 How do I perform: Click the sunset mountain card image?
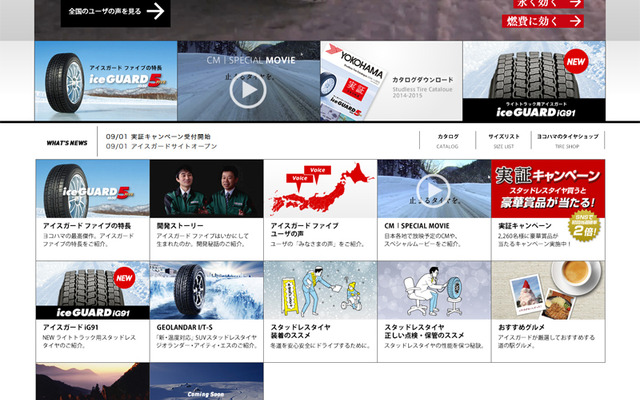[x=93, y=382]
